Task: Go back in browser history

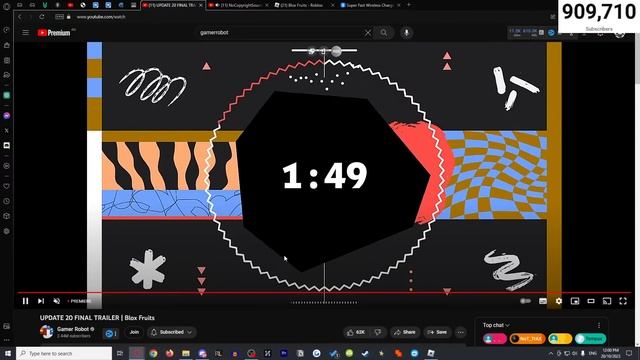Action: pyautogui.click(x=20, y=17)
